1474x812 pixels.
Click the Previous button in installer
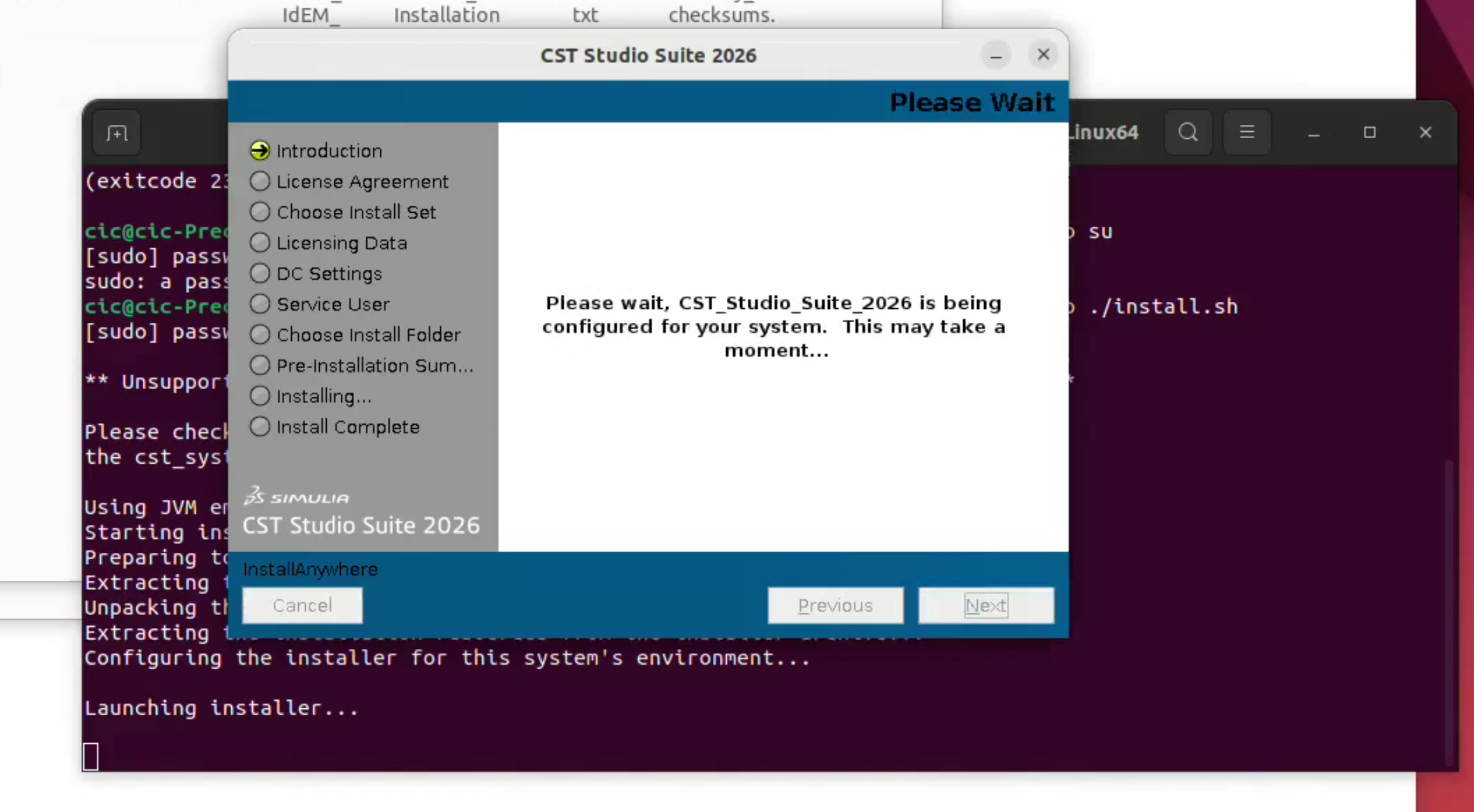tap(835, 605)
